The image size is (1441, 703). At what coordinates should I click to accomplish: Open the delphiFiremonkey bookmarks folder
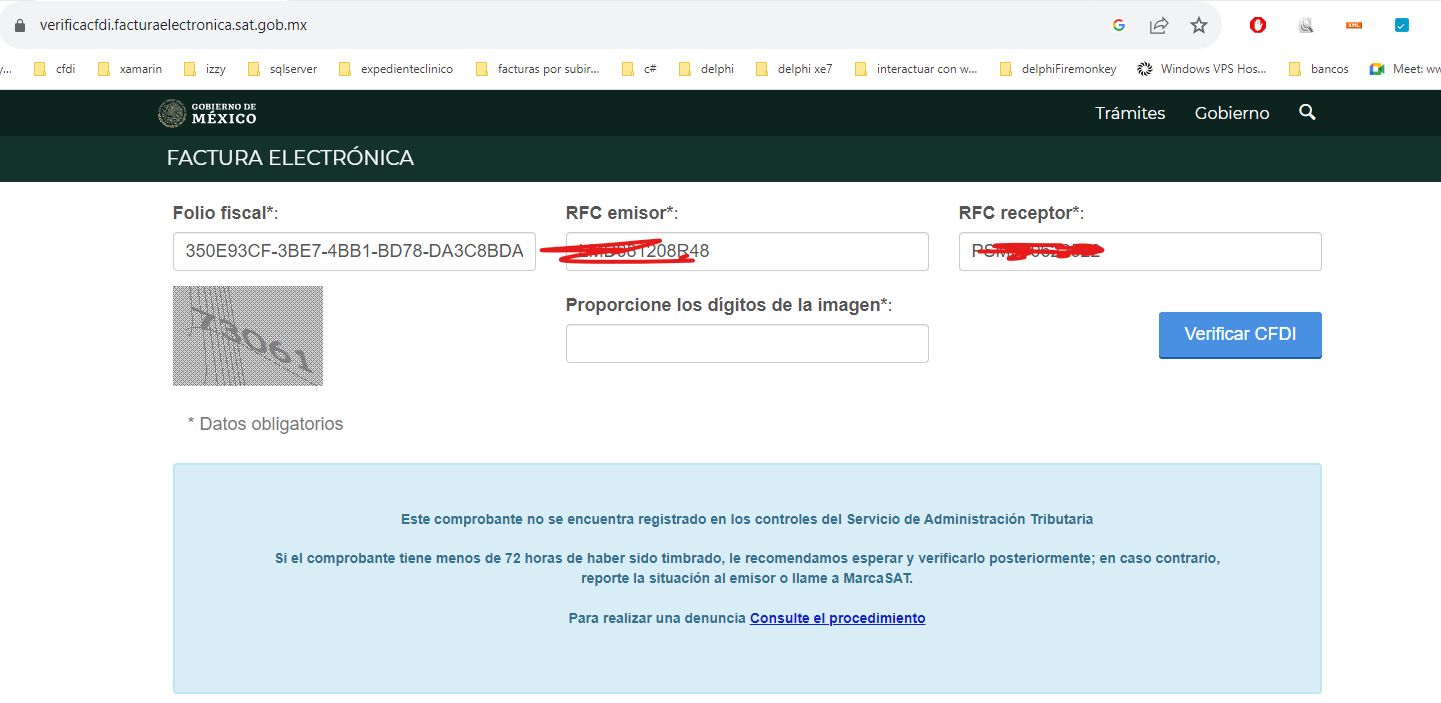(1057, 69)
